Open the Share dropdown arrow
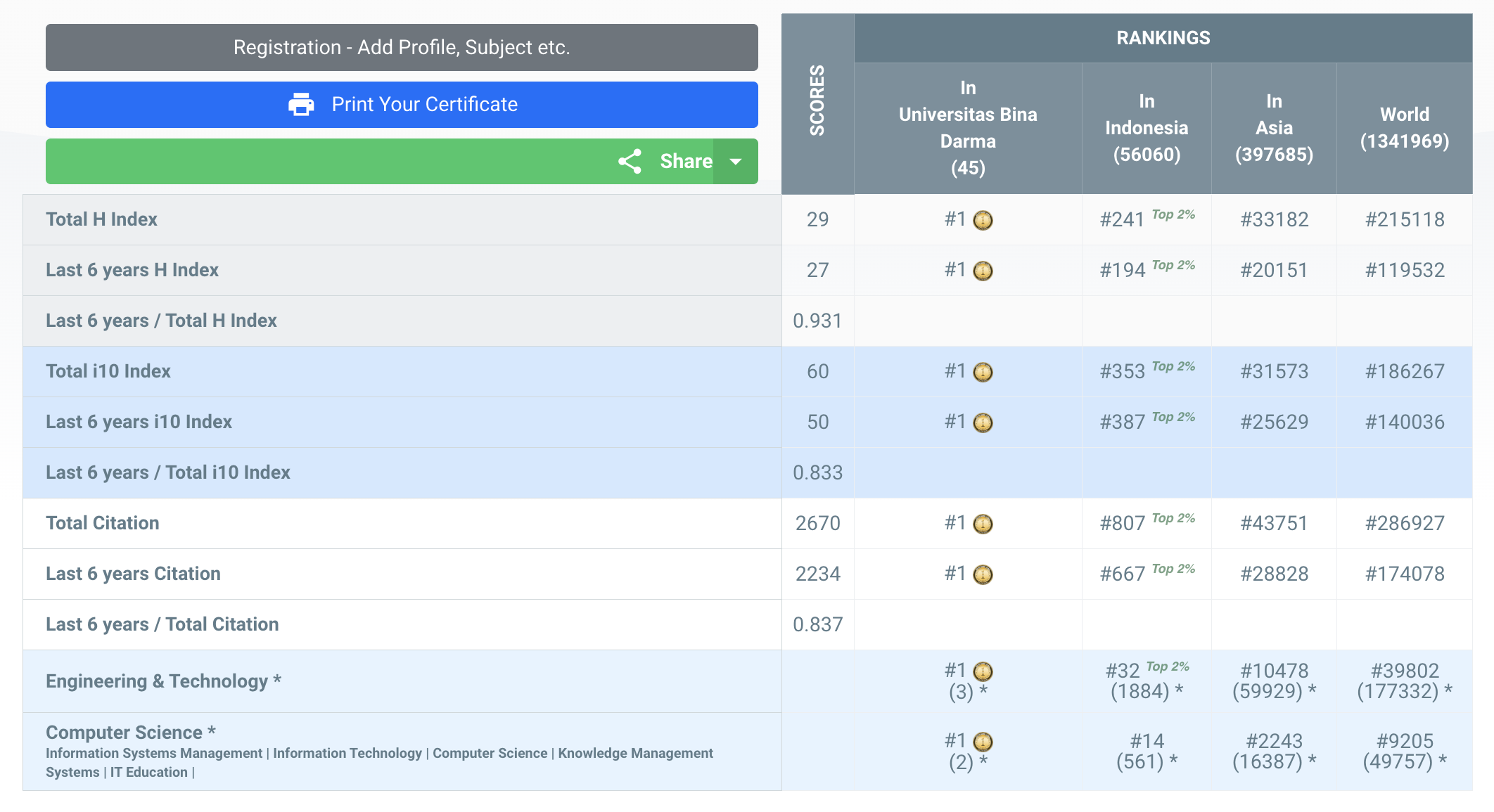The image size is (1494, 812). point(736,162)
